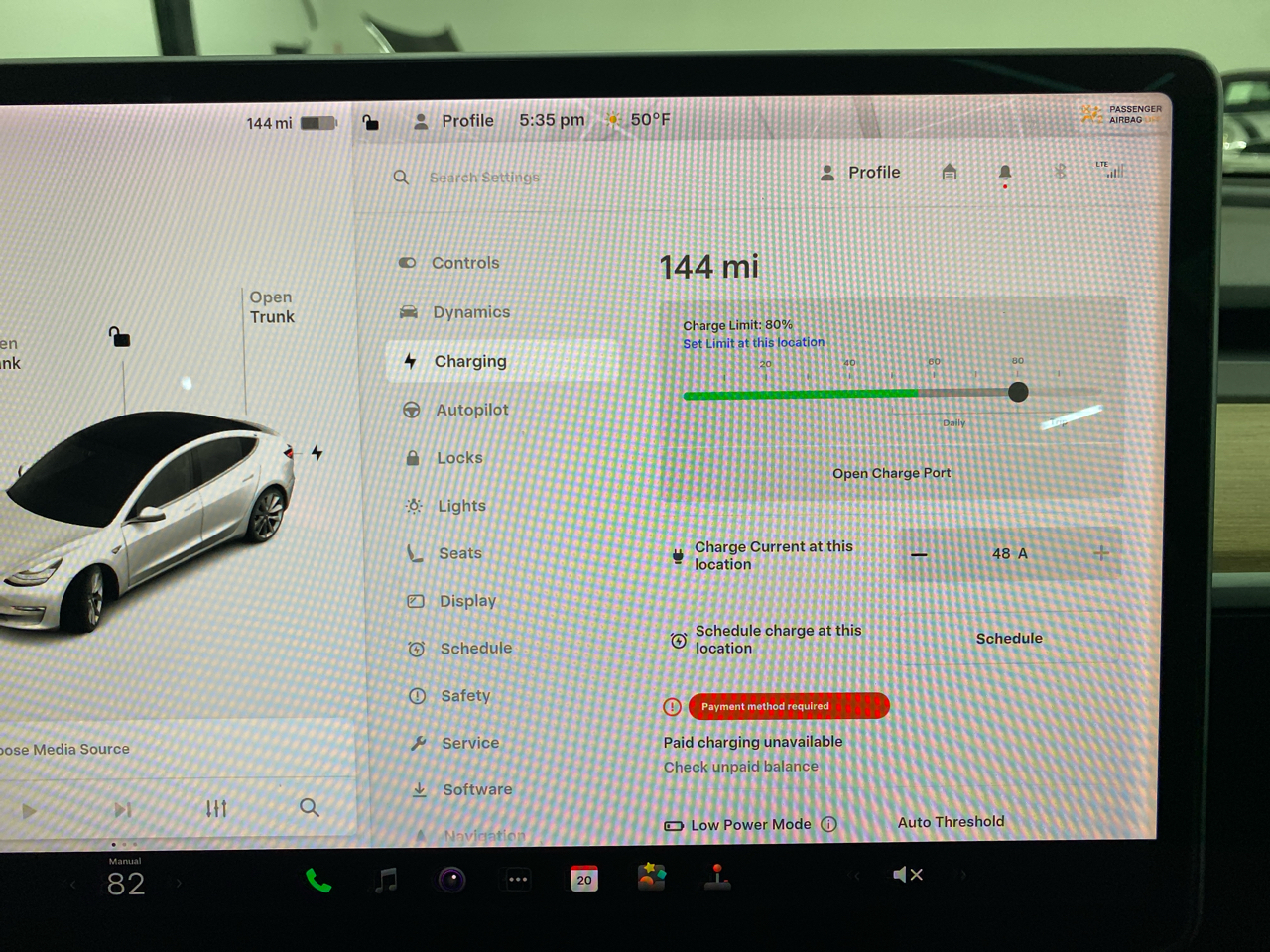Tap the phone icon in the taskbar
This screenshot has width=1270, height=952.
click(x=317, y=878)
